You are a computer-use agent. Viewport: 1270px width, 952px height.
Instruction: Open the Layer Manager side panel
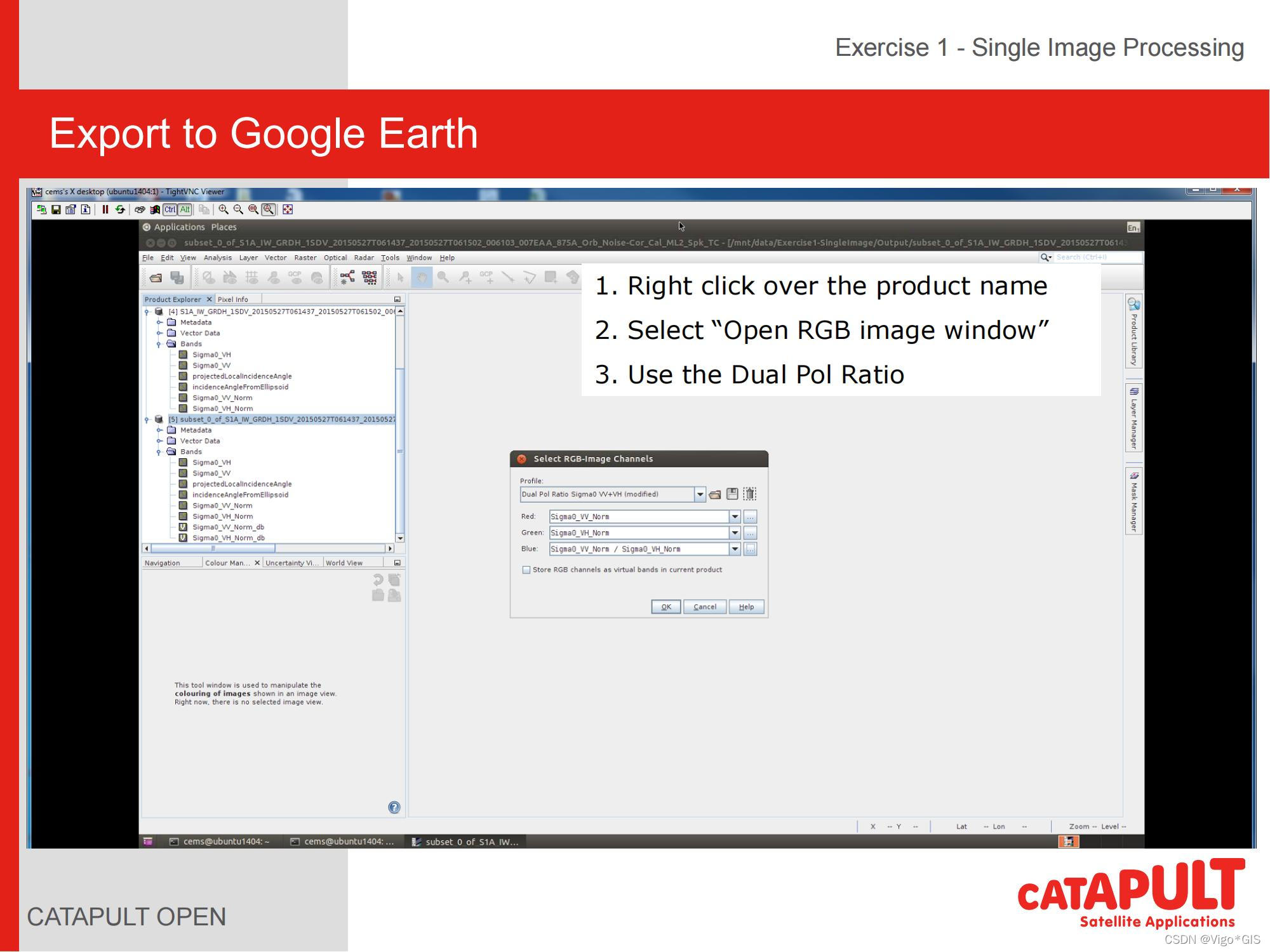click(x=1133, y=418)
